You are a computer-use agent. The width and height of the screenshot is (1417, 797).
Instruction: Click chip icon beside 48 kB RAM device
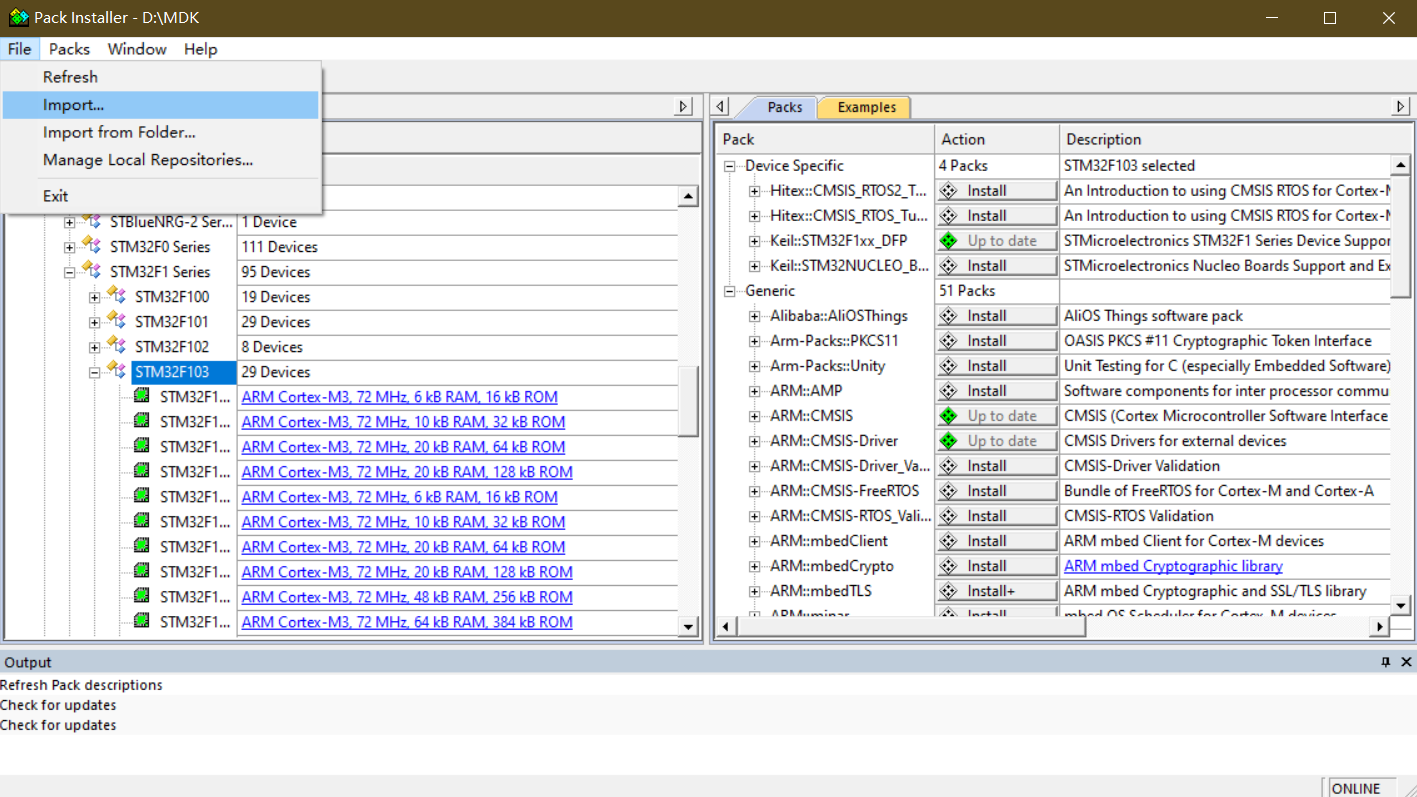click(142, 597)
